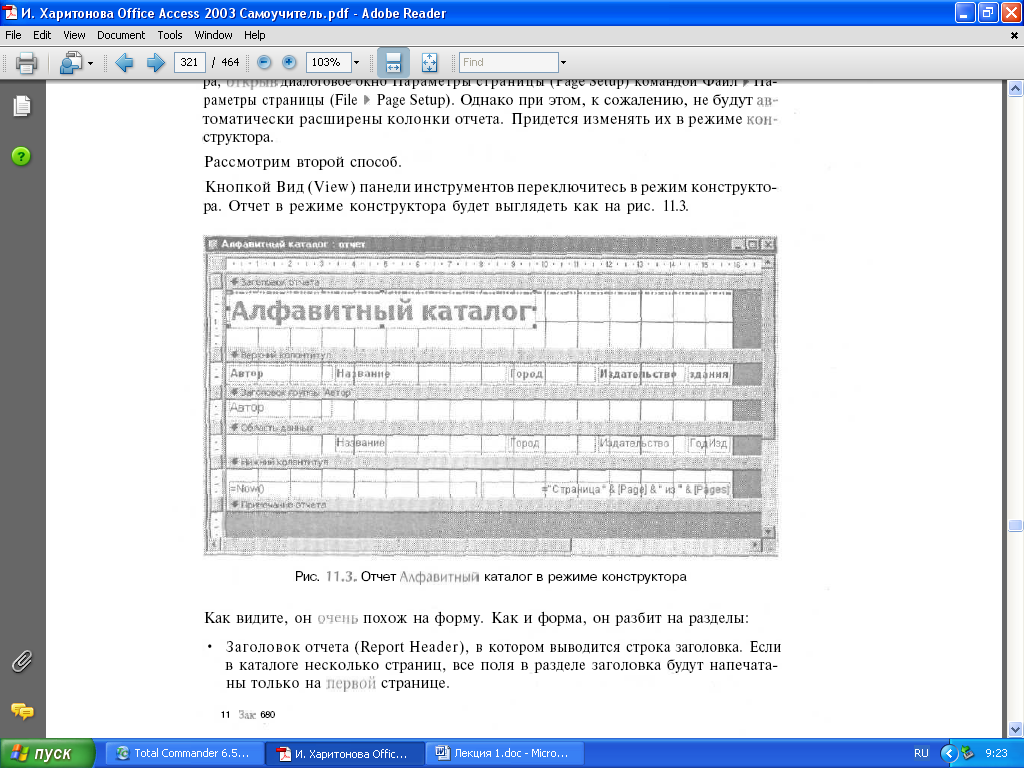Viewport: 1024px width, 768px height.
Task: Click the vertical scrollbar down arrow
Action: [1015, 729]
